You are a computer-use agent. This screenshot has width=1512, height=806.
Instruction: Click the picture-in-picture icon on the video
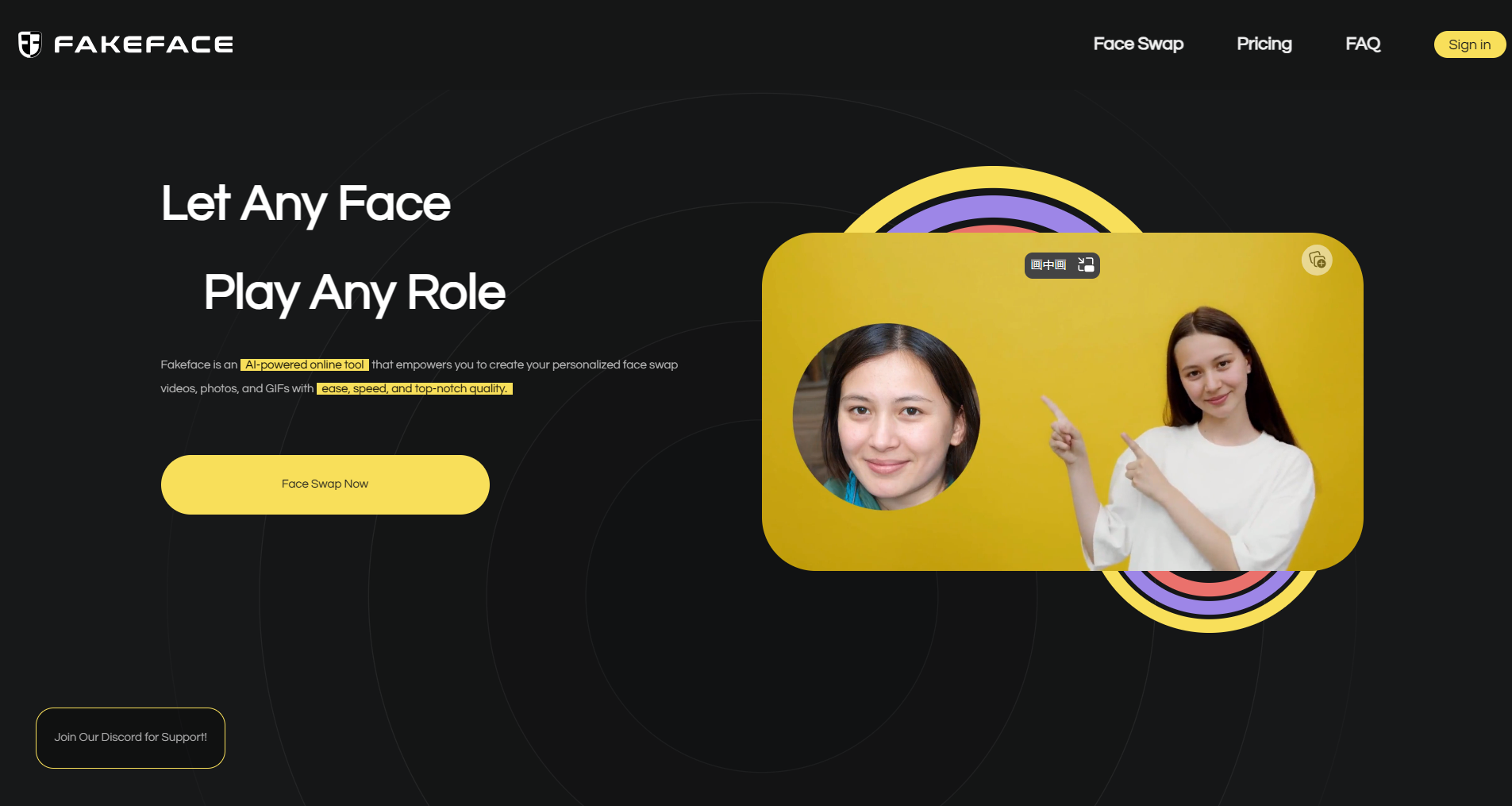1086,265
